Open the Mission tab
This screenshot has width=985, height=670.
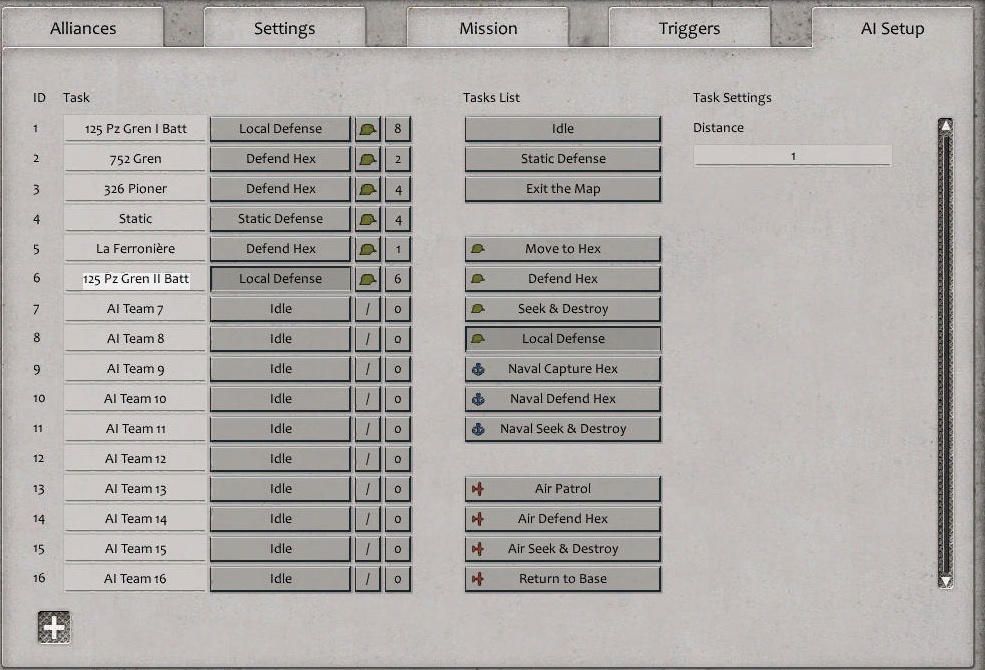[x=488, y=28]
